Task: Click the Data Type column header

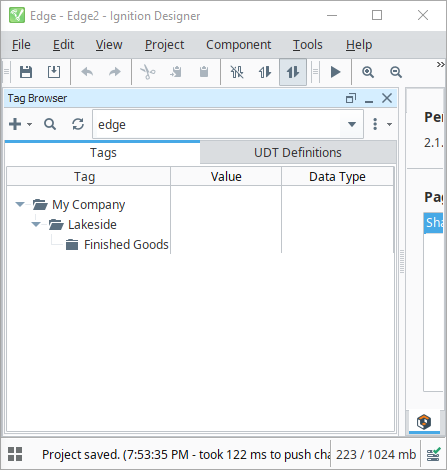Action: click(x=337, y=177)
